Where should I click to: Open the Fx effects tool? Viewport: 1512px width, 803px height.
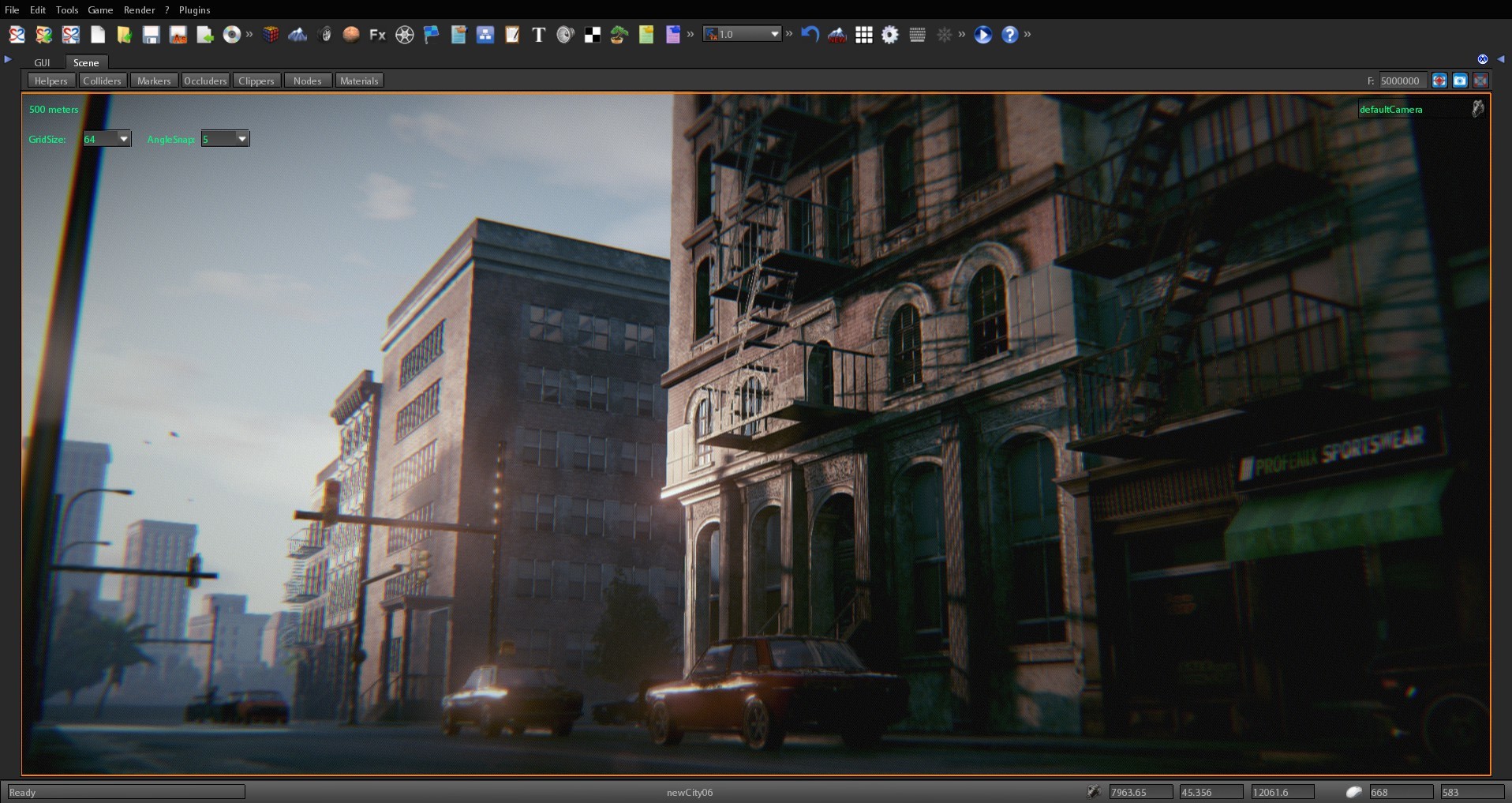[x=377, y=35]
